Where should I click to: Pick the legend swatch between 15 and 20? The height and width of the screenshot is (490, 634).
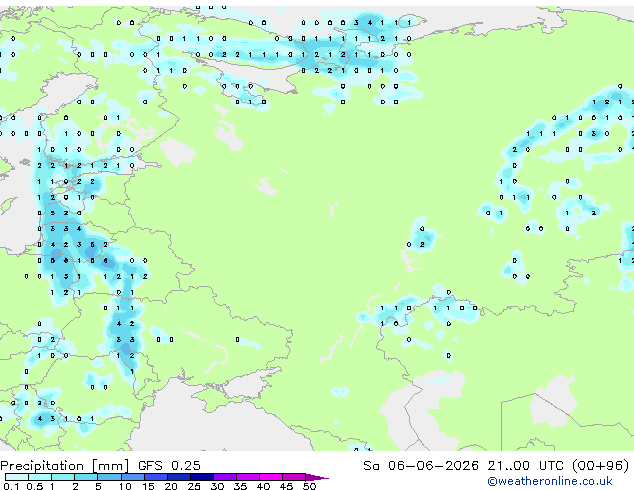tap(156, 477)
